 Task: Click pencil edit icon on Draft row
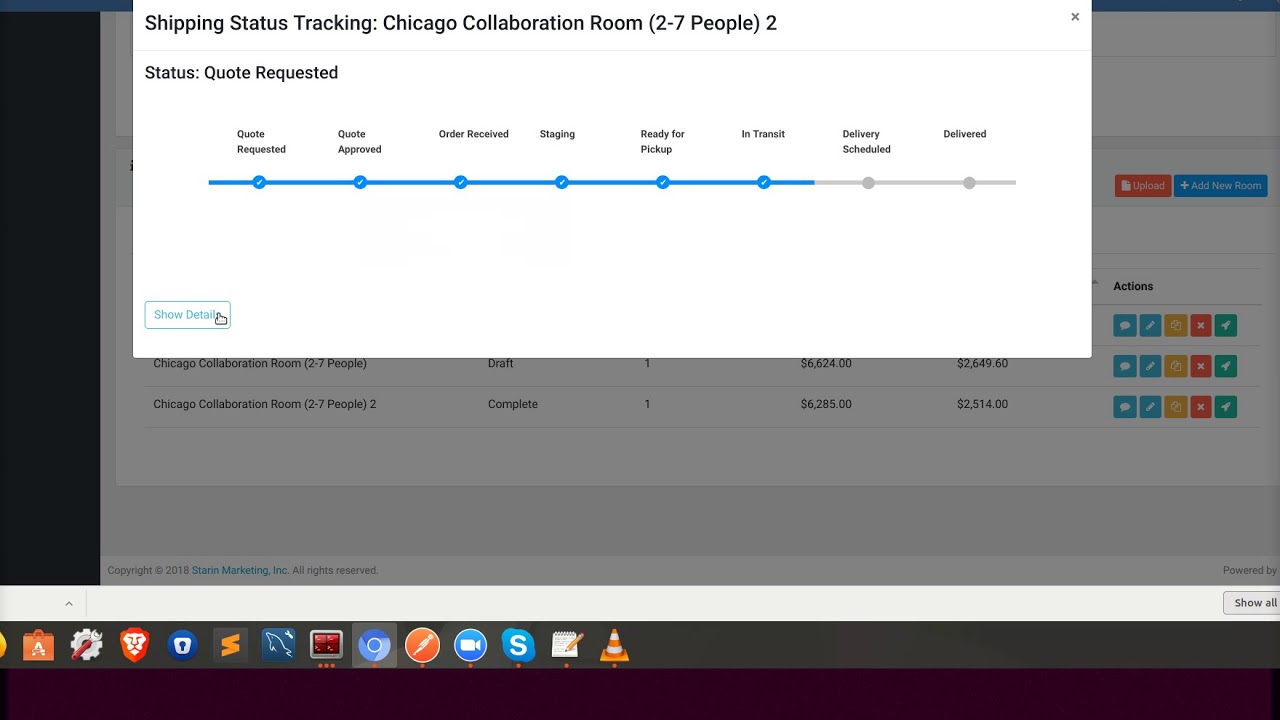tap(1150, 366)
